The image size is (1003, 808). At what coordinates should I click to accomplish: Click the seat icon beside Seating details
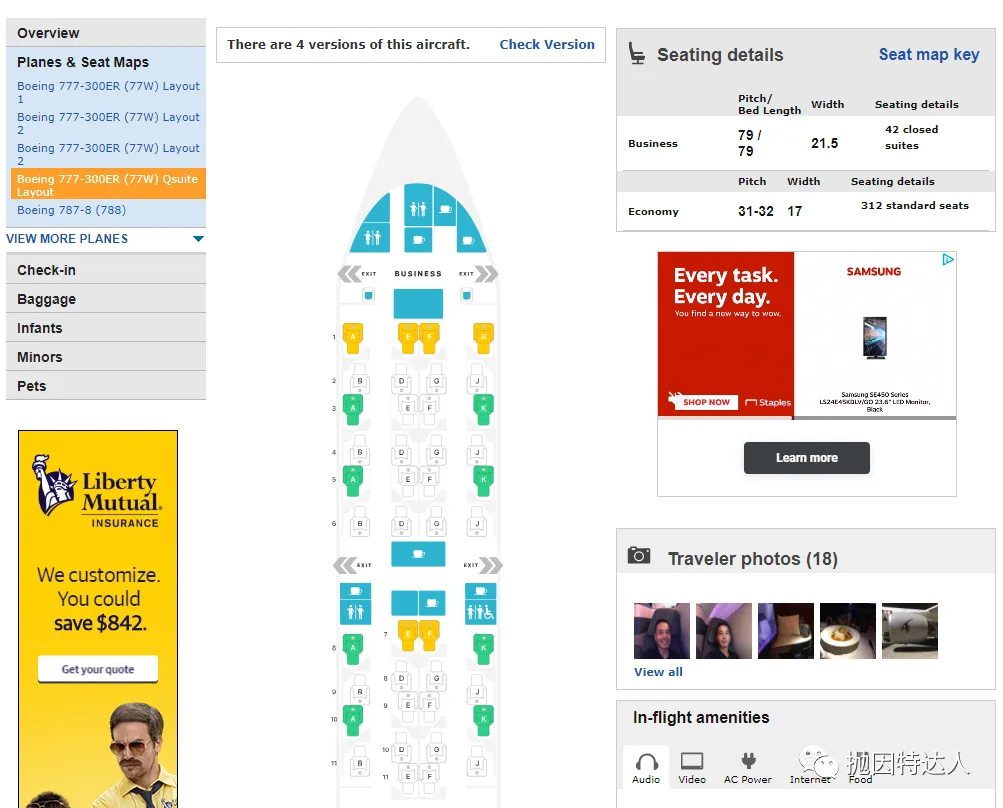tap(637, 54)
